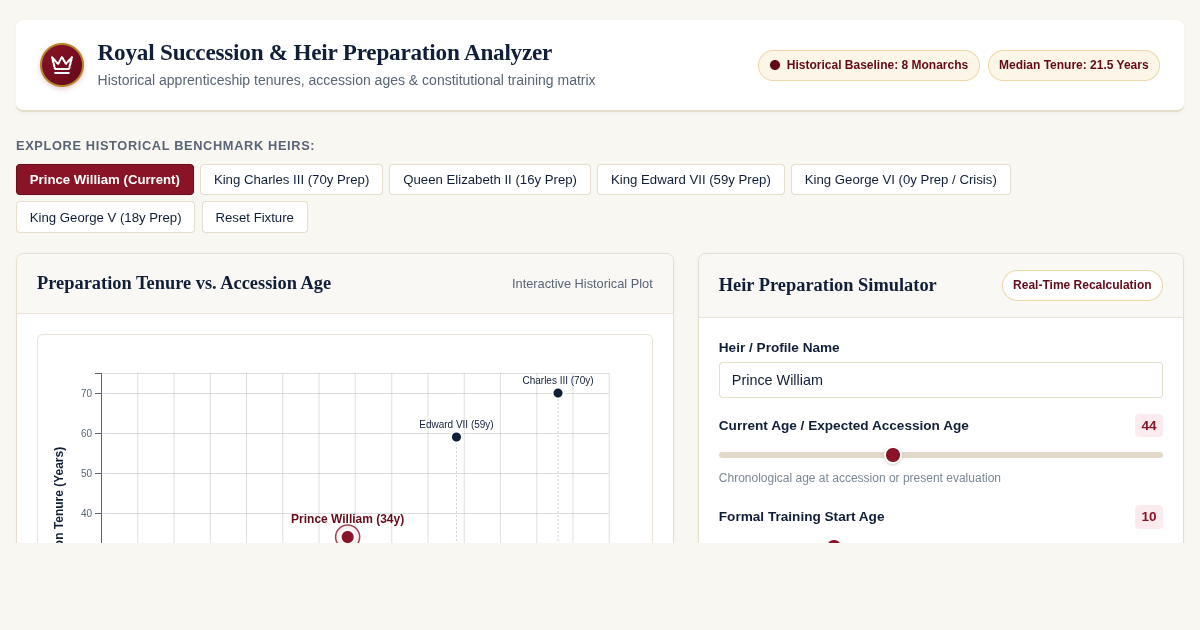
Task: Choose Queen Elizabeth II (16y Prep)
Action: click(x=490, y=180)
